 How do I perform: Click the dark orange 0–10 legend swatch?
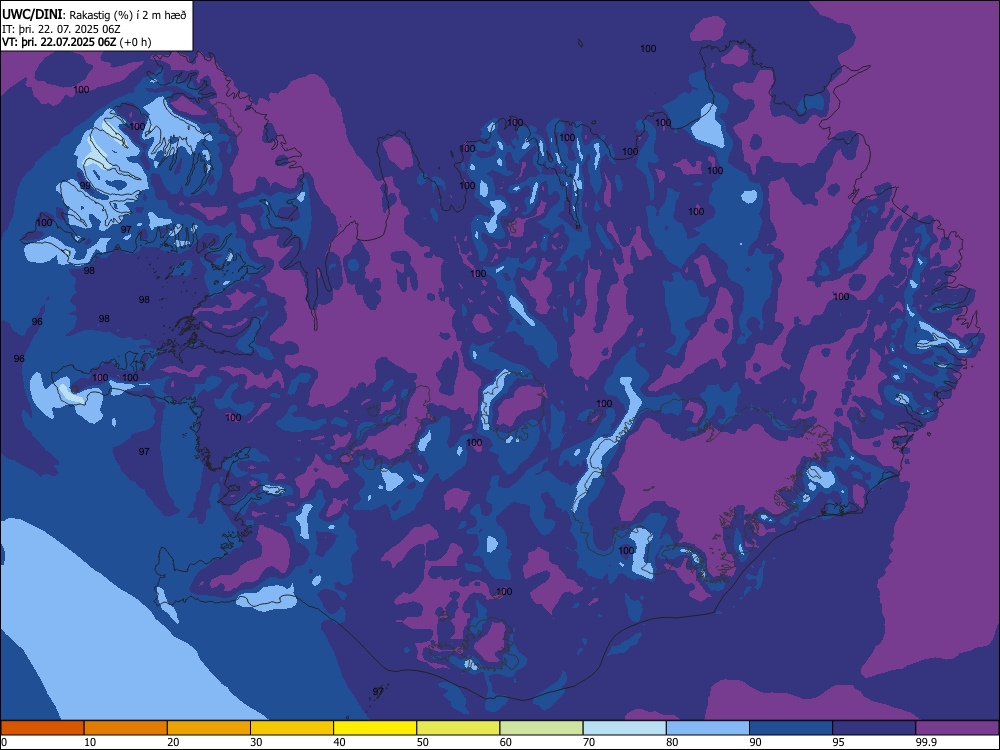pos(42,728)
